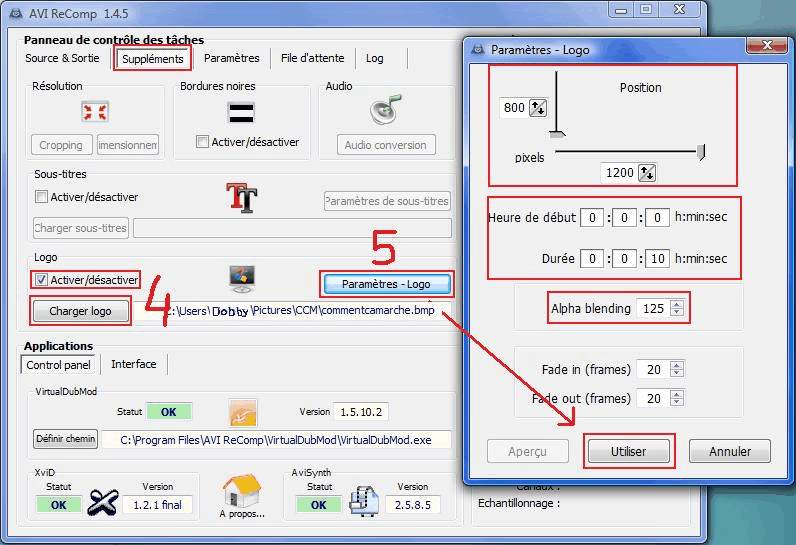Click the Sous-titres TT icon

[242, 198]
